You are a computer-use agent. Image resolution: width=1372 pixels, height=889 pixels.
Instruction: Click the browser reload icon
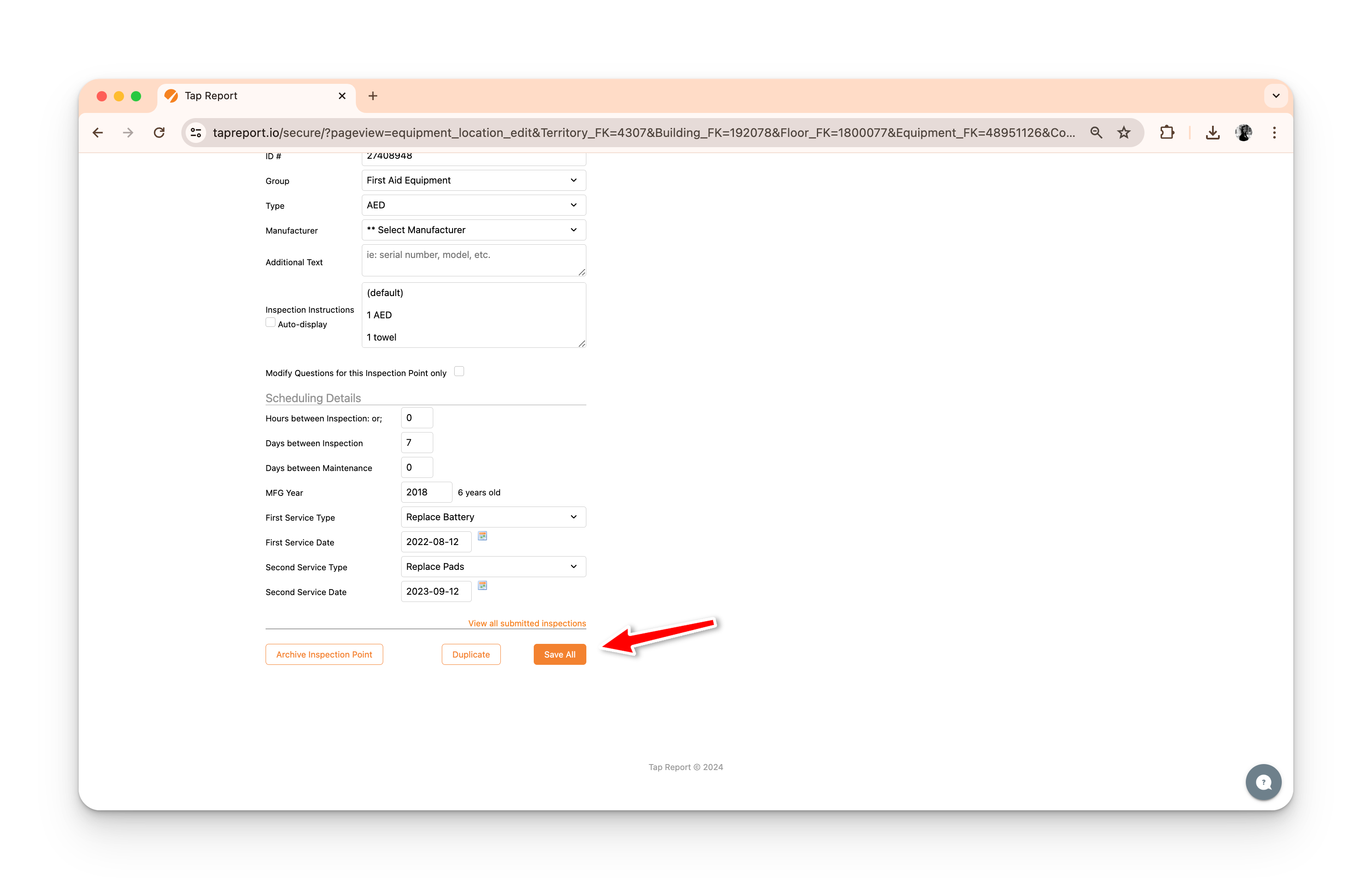point(159,133)
